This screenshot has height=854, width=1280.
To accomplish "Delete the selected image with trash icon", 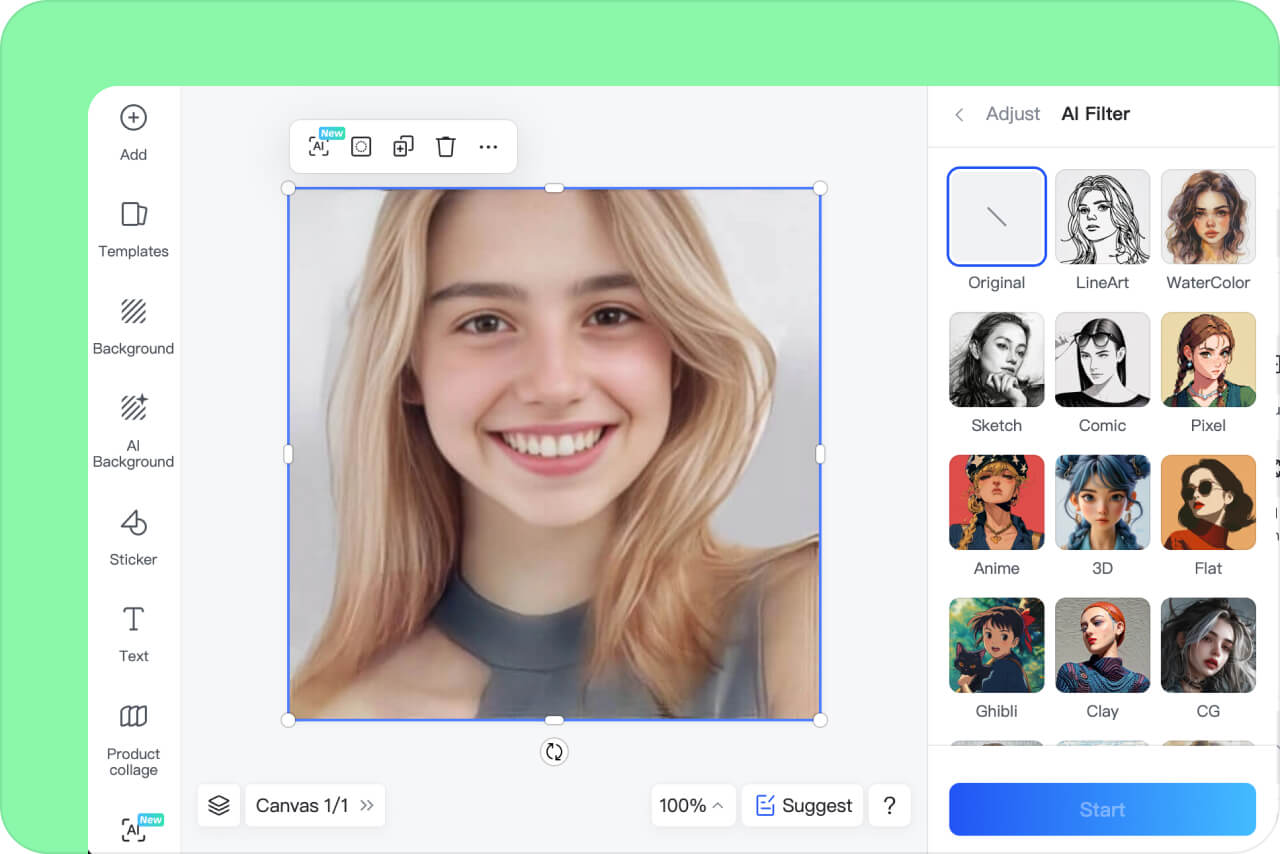I will coord(446,147).
